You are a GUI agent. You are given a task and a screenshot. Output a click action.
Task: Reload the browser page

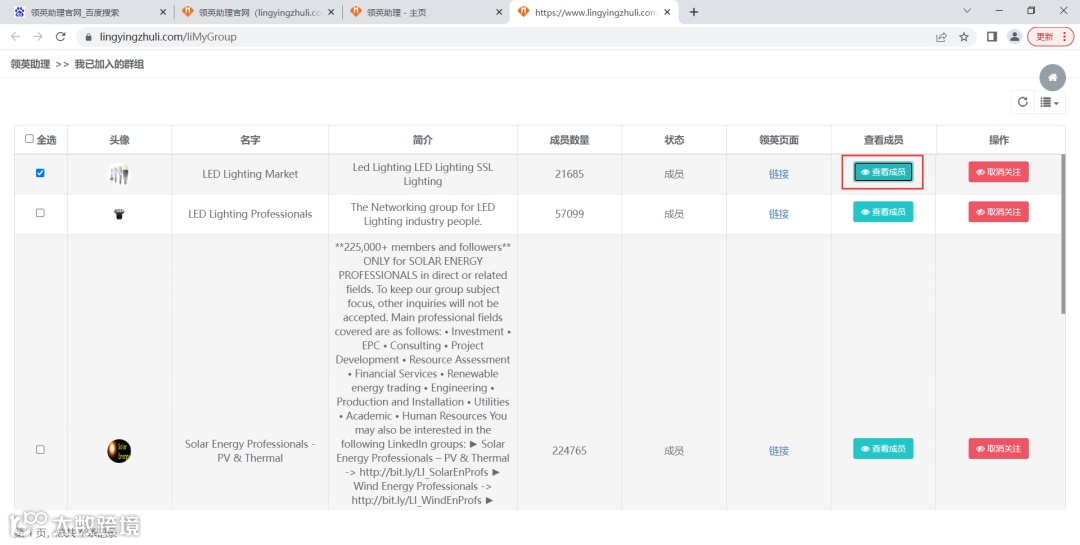(x=61, y=37)
